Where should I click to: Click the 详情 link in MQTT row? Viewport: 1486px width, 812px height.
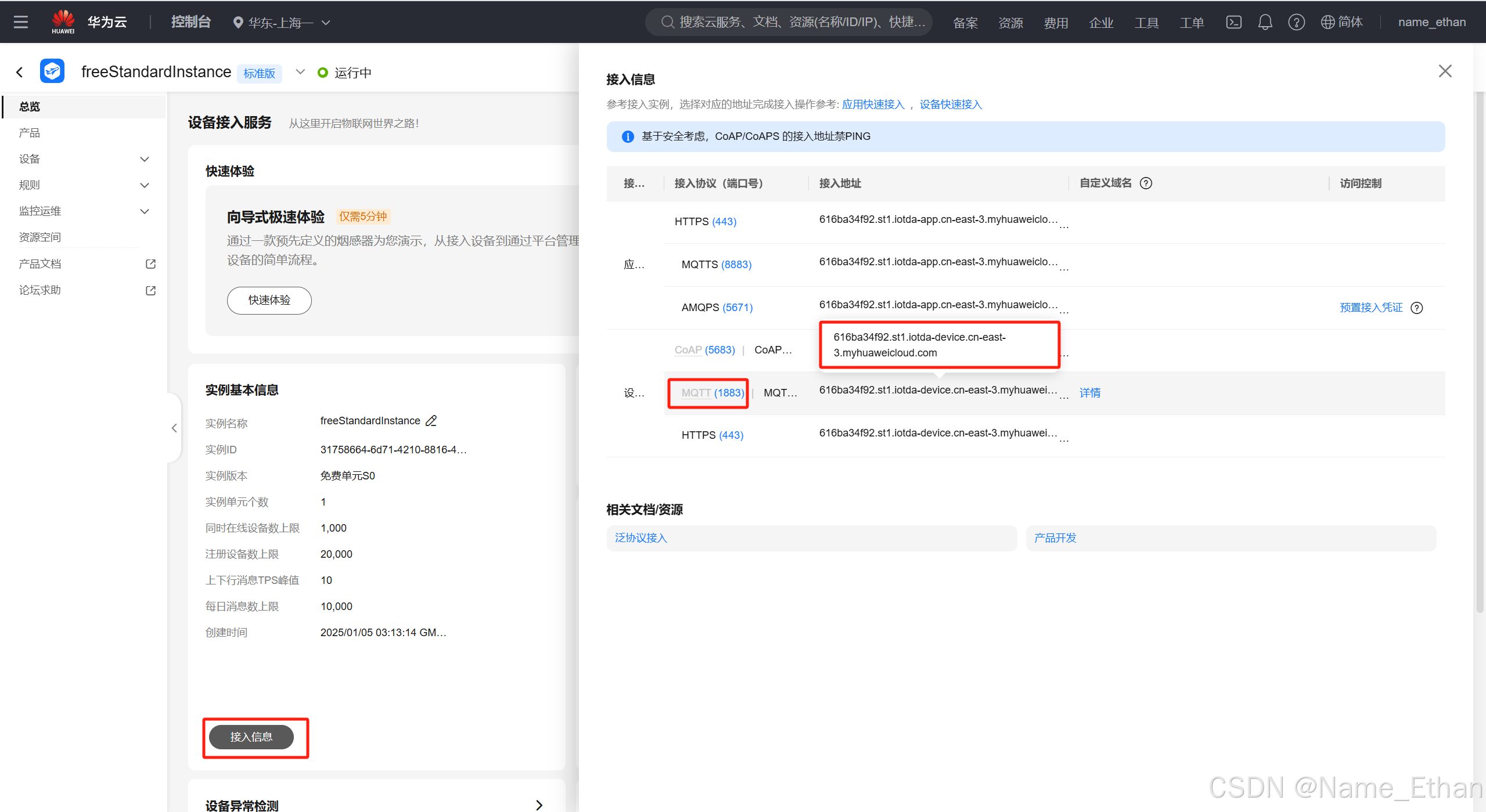tap(1090, 393)
